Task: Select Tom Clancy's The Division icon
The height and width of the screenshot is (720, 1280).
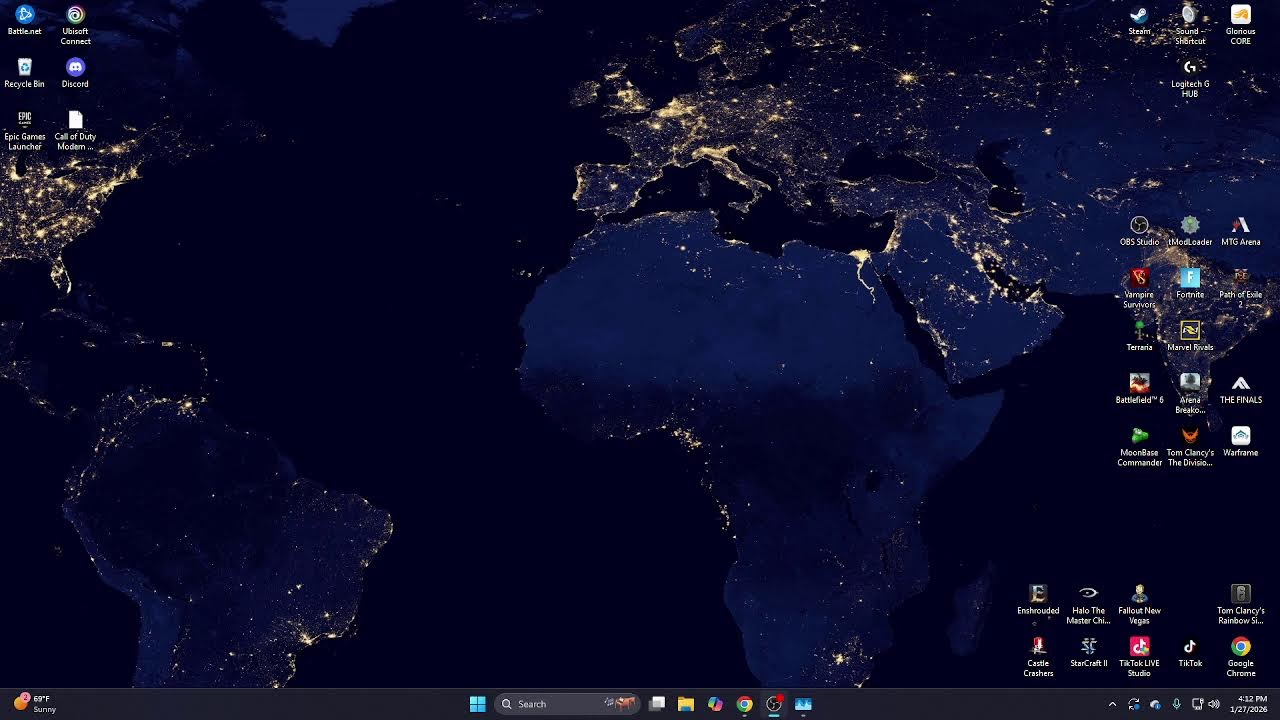Action: point(1189,446)
